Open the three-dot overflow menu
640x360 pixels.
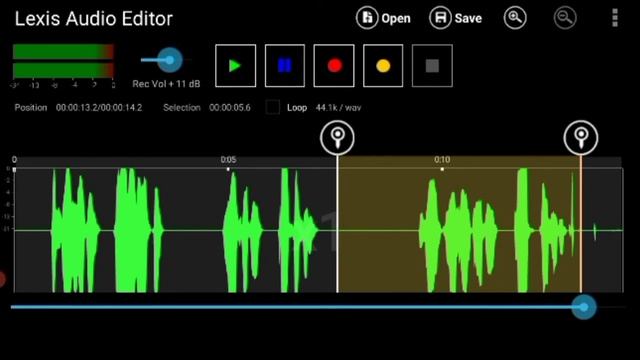(615, 18)
